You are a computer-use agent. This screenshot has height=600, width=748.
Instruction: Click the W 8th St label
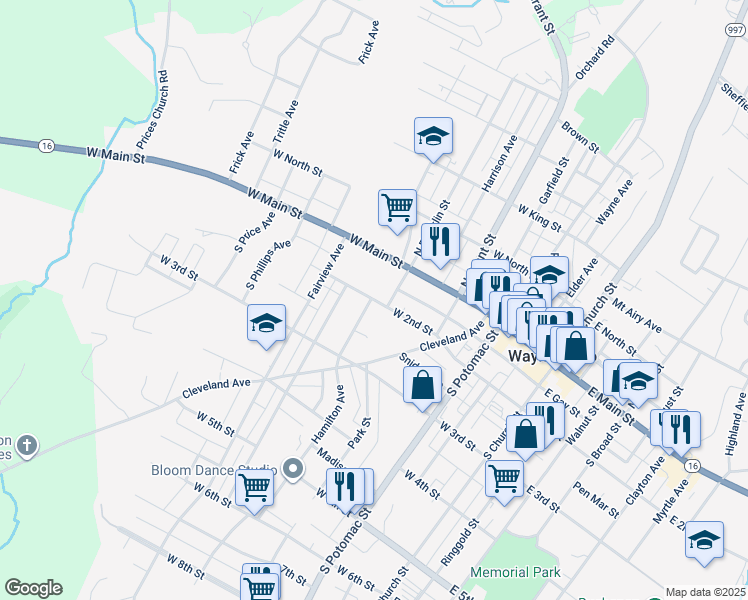point(186,567)
